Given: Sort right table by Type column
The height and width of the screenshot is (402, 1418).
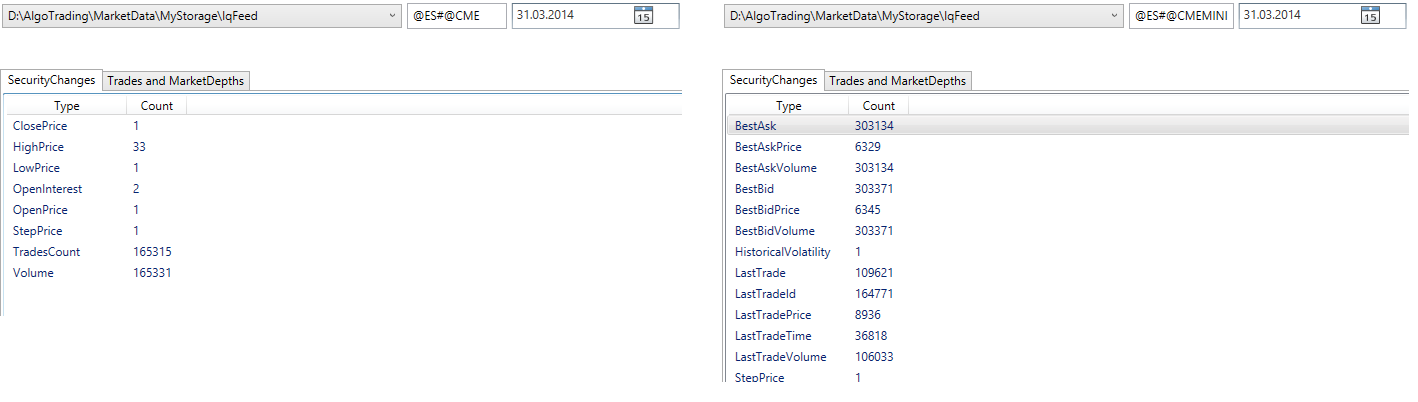Looking at the screenshot, I should click(x=789, y=105).
